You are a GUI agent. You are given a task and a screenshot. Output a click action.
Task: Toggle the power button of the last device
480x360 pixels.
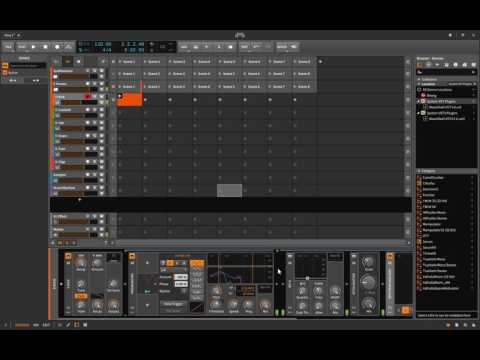[389, 256]
